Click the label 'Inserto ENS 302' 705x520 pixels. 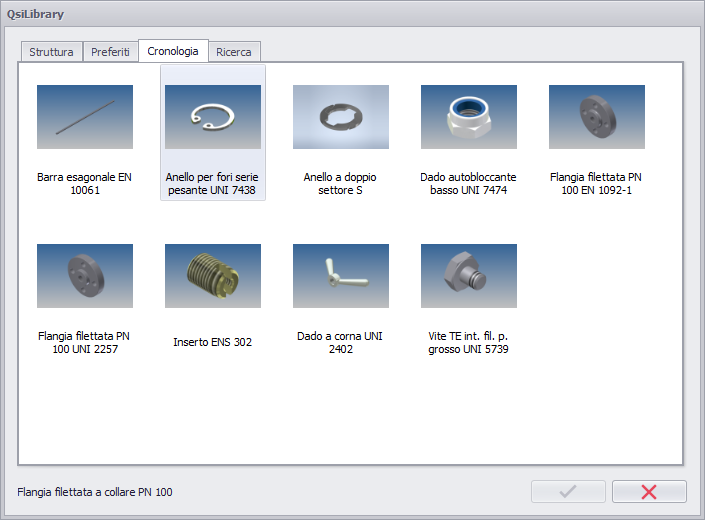213,342
